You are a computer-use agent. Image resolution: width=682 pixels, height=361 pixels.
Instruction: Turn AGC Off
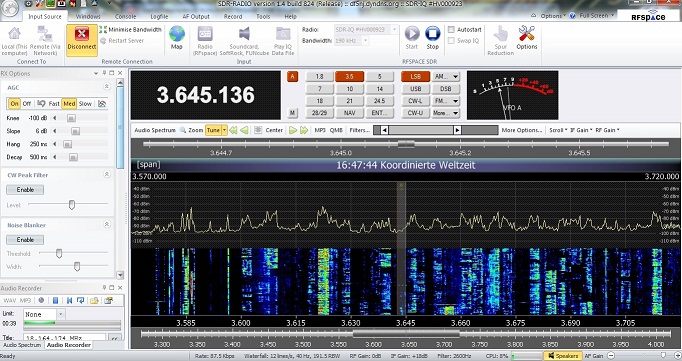point(27,104)
